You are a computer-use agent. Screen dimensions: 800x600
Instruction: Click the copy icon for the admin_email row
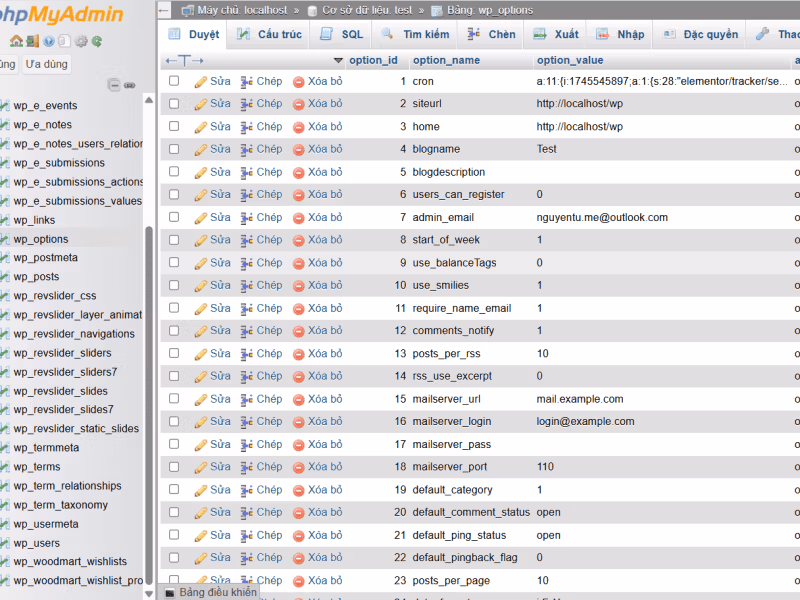point(247,218)
